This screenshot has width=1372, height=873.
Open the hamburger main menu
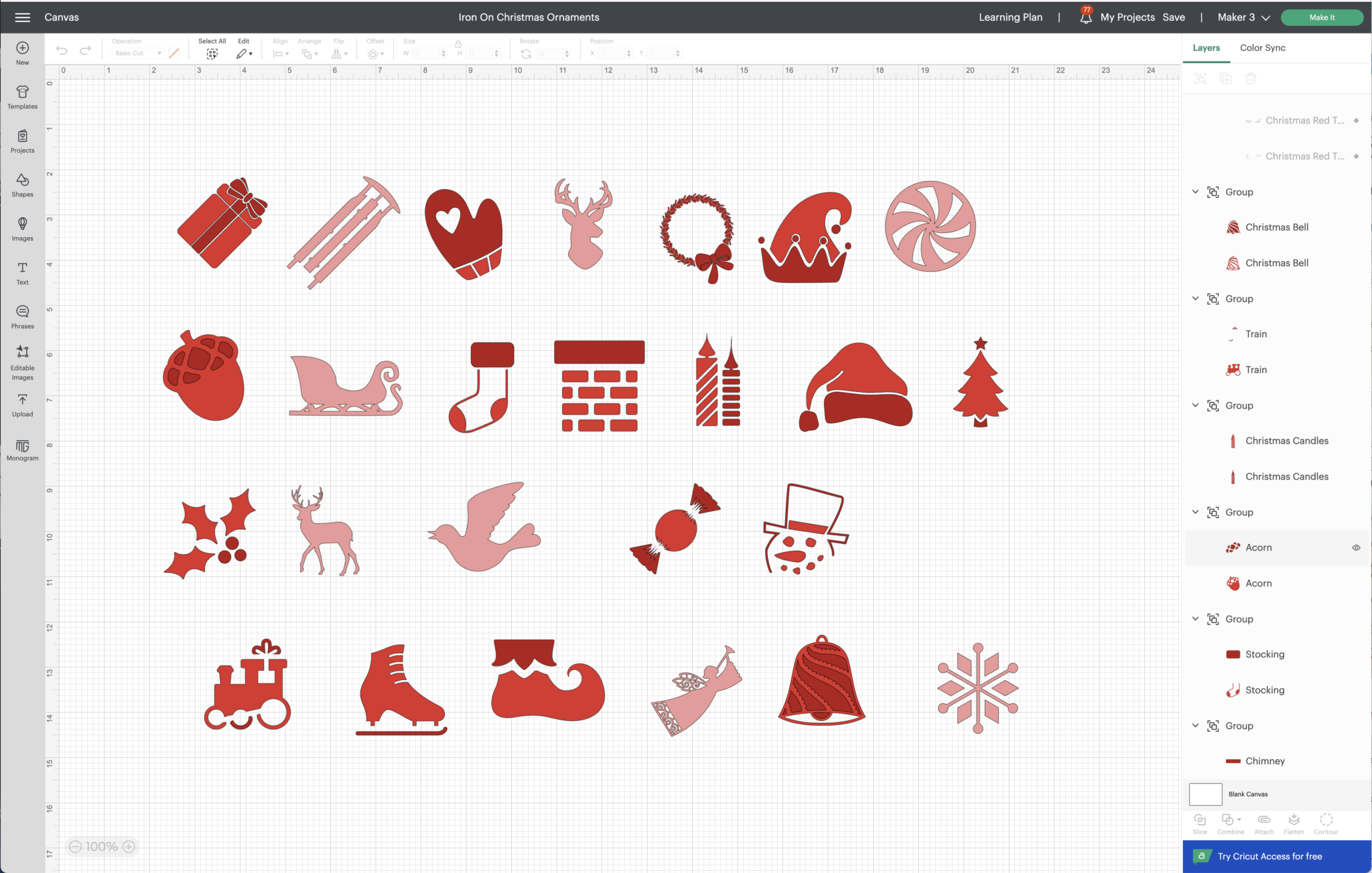coord(22,17)
